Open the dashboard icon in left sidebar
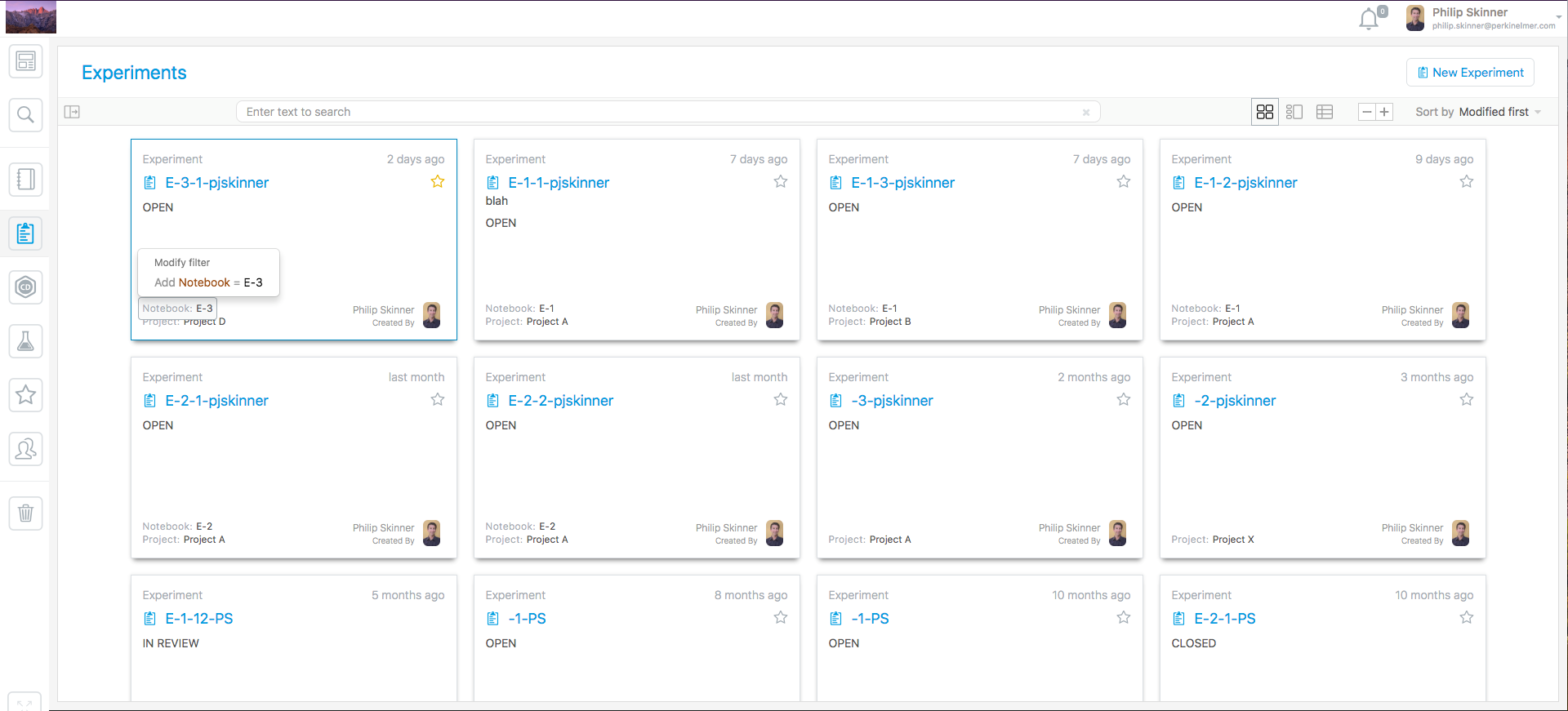Screen dimensions: 1568x711 click(x=25, y=61)
